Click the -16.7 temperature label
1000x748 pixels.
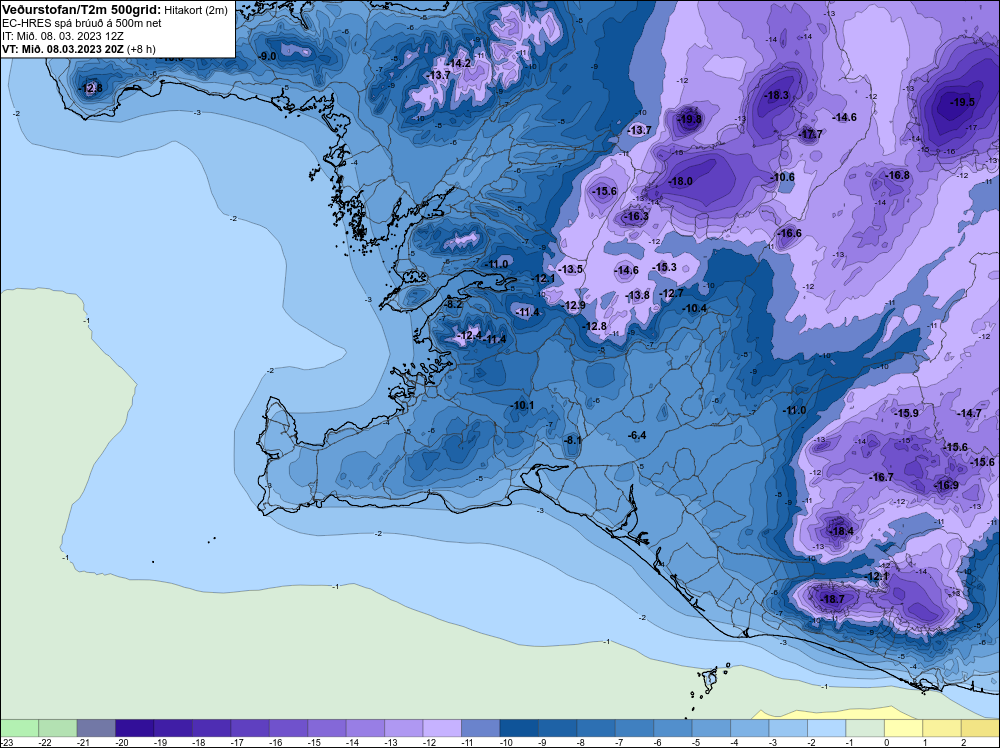881,477
